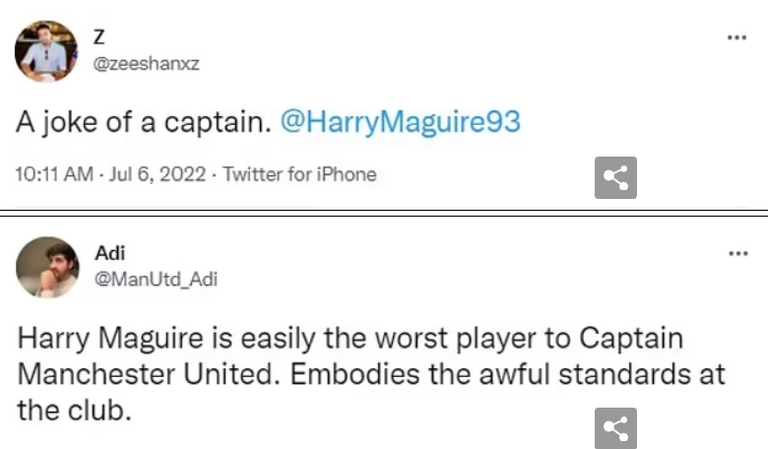This screenshot has width=768, height=449.
Task: Open more options on Z's tweet
Action: pos(737,38)
